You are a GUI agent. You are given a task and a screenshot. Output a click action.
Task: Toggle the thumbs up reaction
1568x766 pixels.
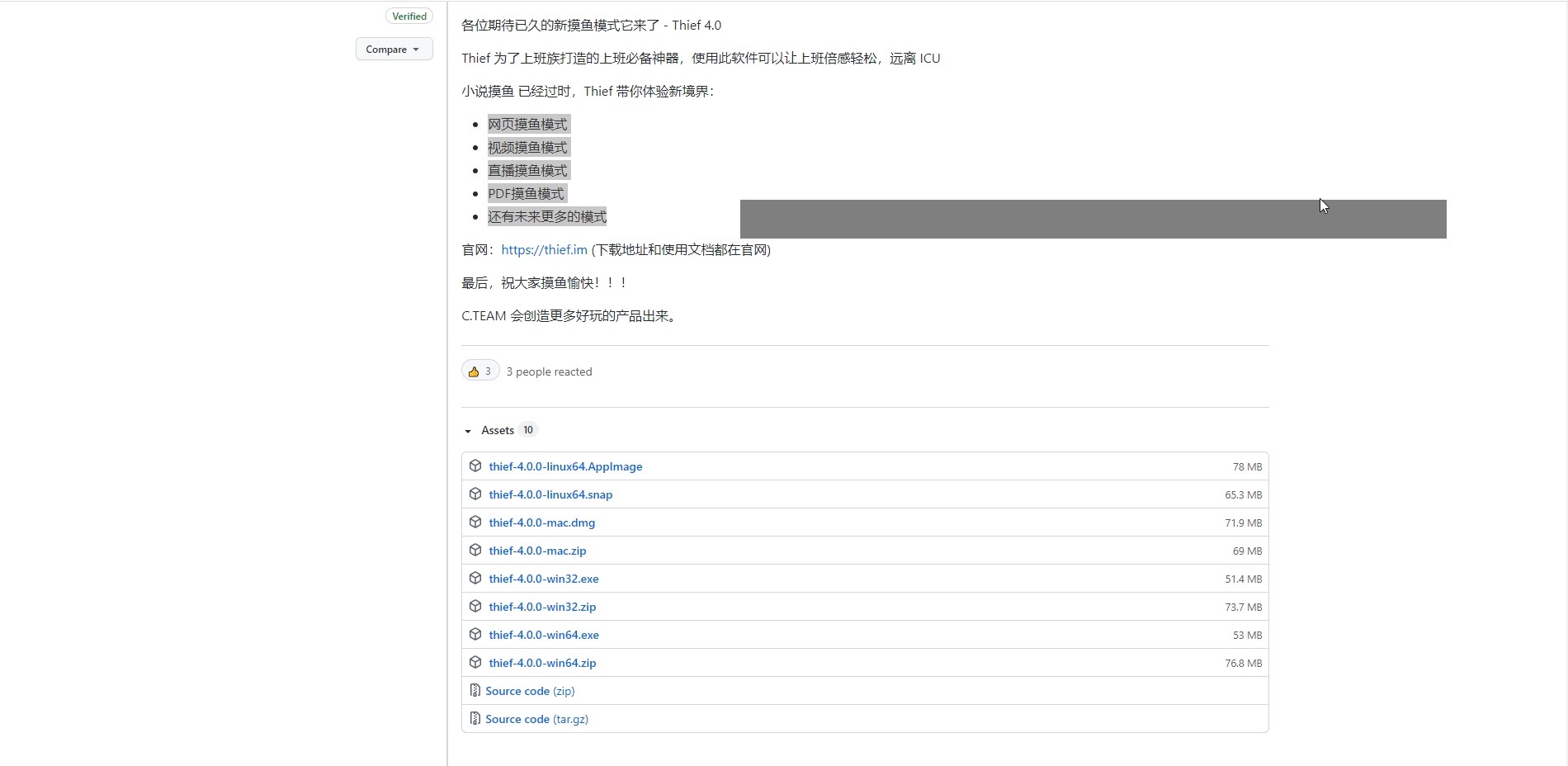tap(480, 371)
